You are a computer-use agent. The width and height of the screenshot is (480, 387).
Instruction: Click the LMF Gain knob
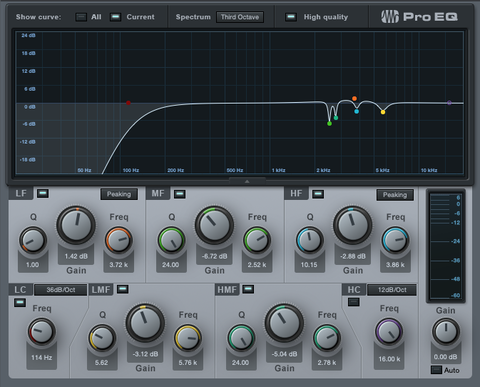145,323
